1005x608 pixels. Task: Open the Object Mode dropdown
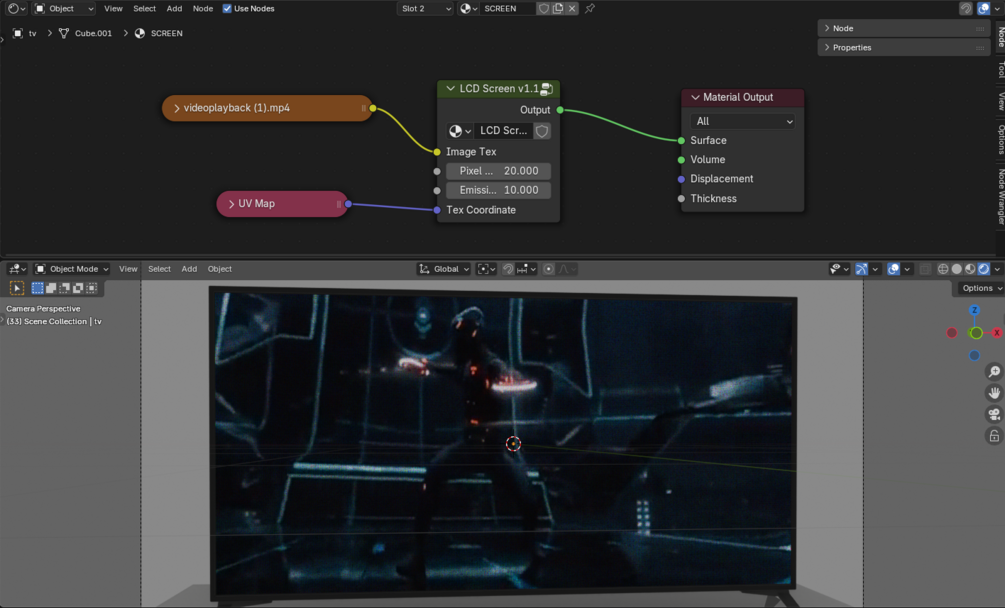(71, 269)
